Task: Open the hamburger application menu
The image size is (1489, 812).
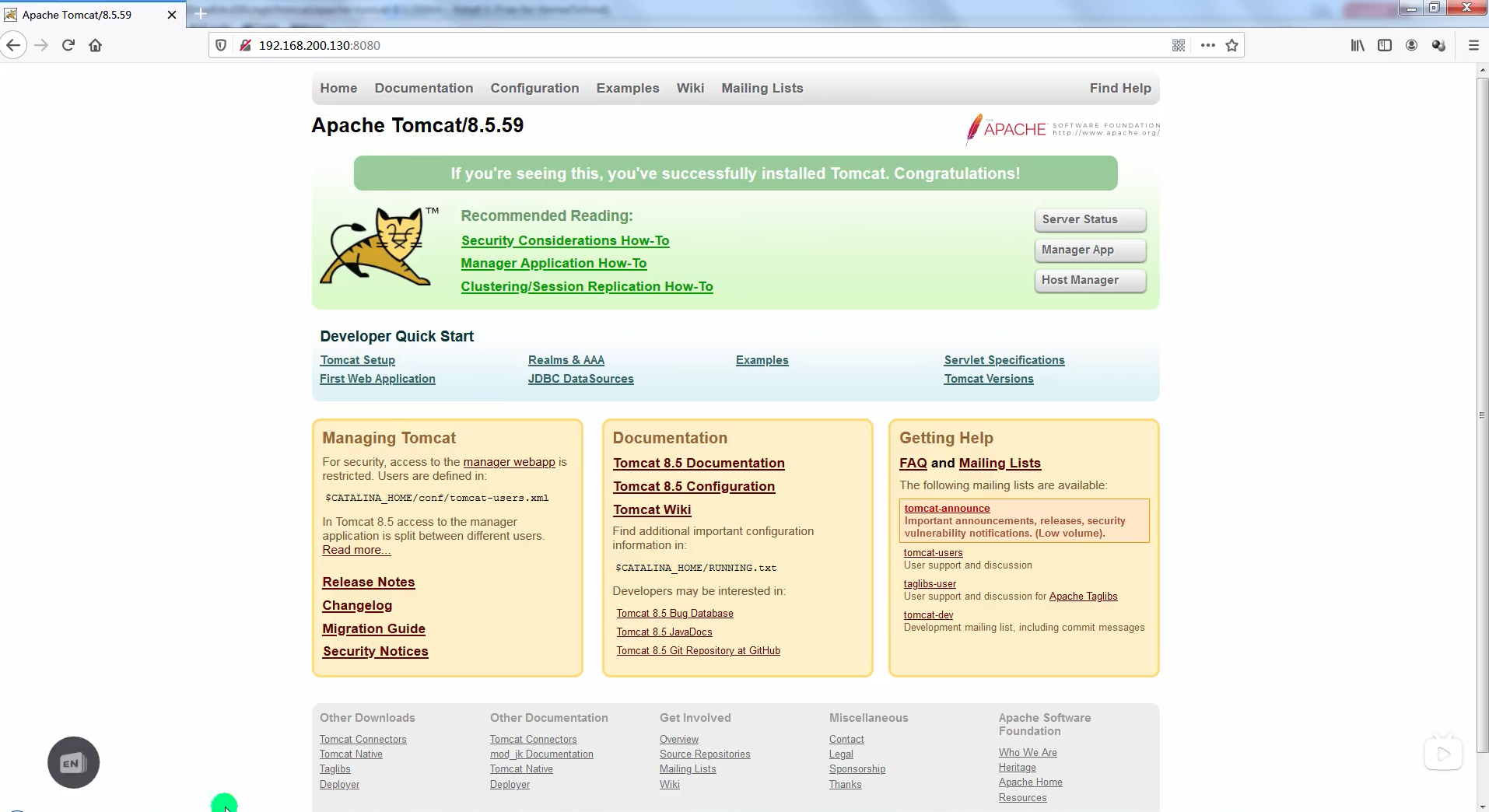Action: (1473, 45)
